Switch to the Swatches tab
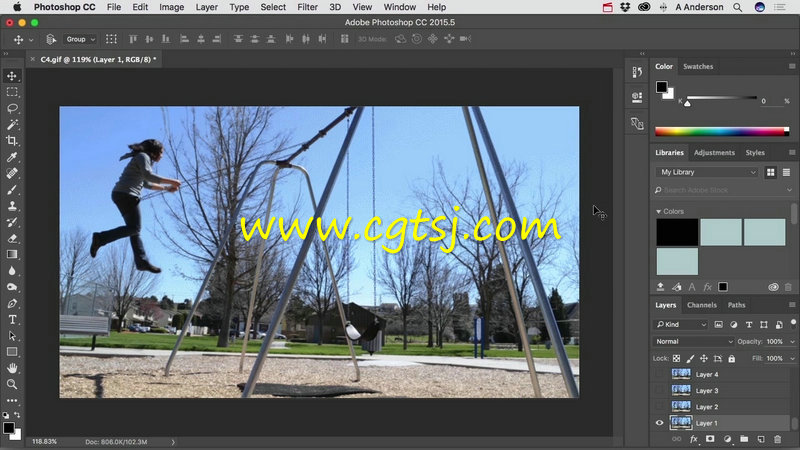This screenshot has width=800, height=450. pyautogui.click(x=698, y=66)
